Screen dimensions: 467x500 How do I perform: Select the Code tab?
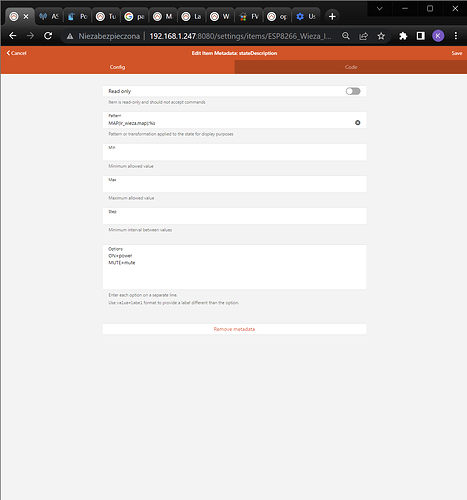point(351,67)
